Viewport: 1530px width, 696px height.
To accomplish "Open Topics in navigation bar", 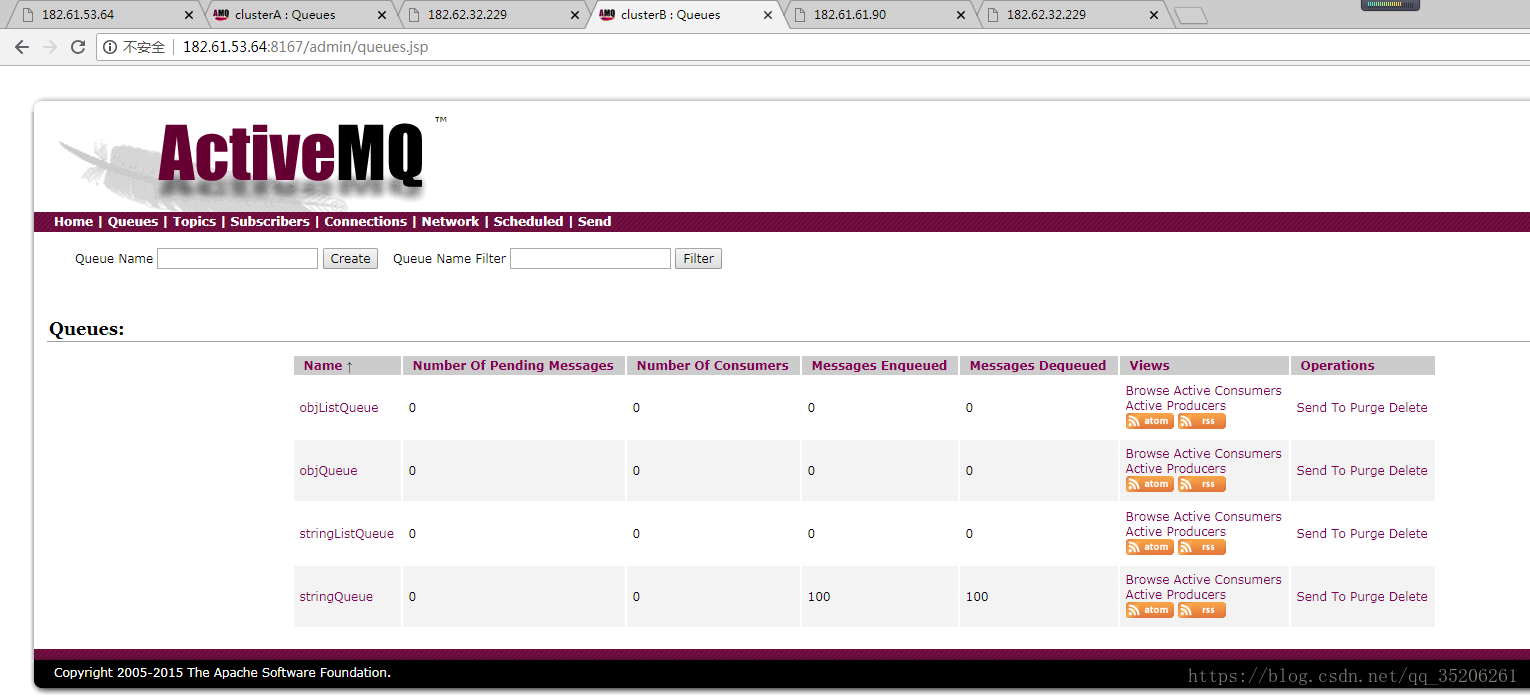I will coord(194,222).
